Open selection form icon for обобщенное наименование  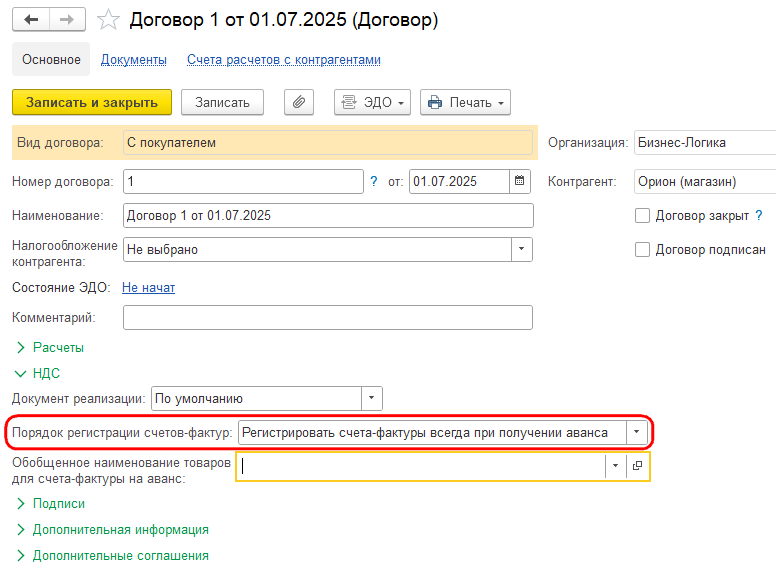[637, 465]
